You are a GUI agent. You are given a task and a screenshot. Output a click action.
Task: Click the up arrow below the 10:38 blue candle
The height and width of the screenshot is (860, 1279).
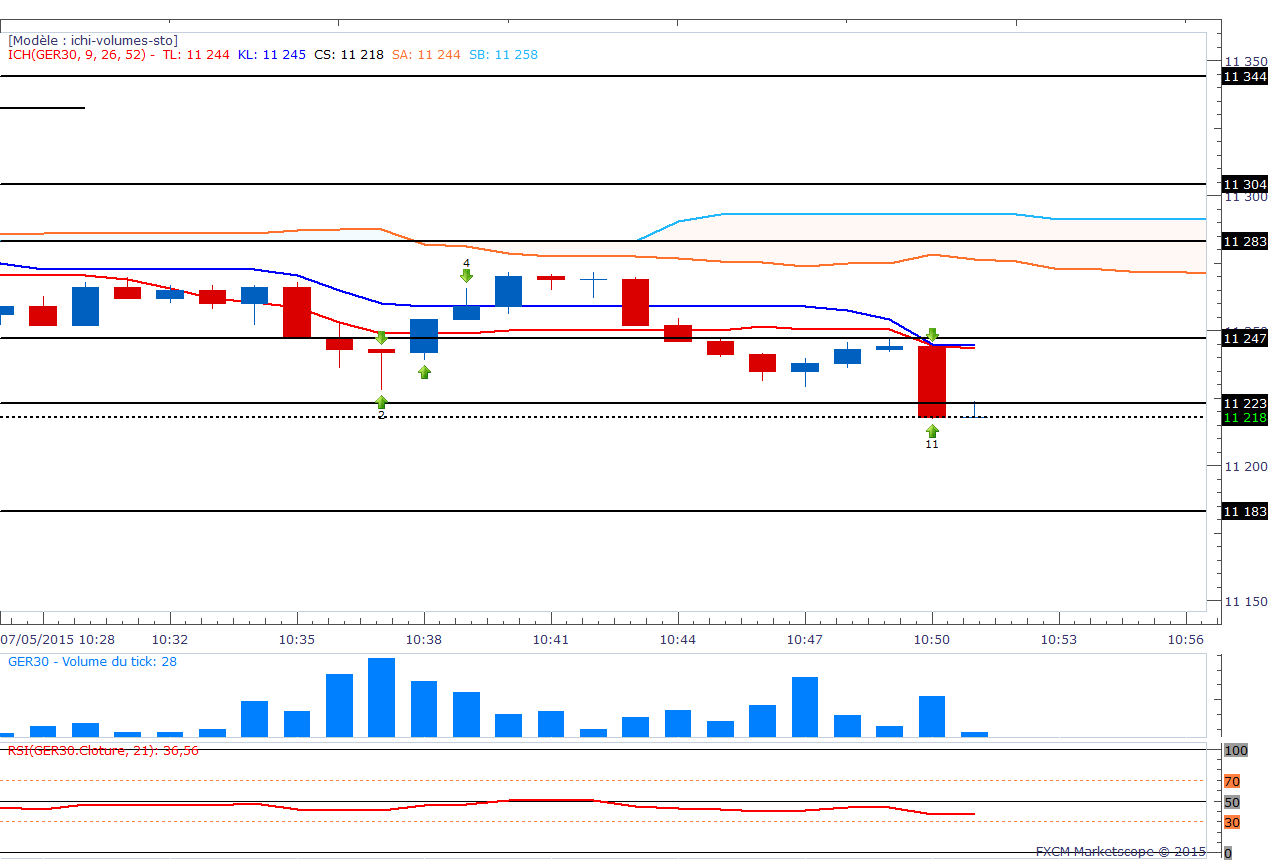tap(424, 372)
